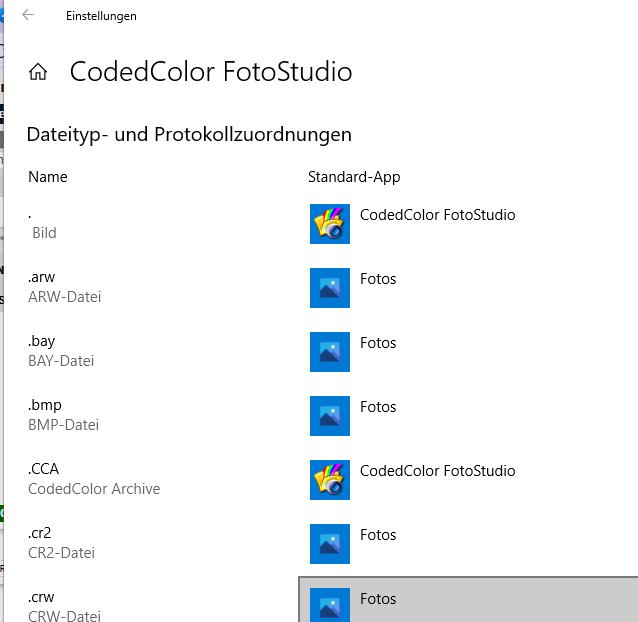The image size is (638, 622).
Task: Click the .arw ARW-Datei entry
Action: (64, 287)
